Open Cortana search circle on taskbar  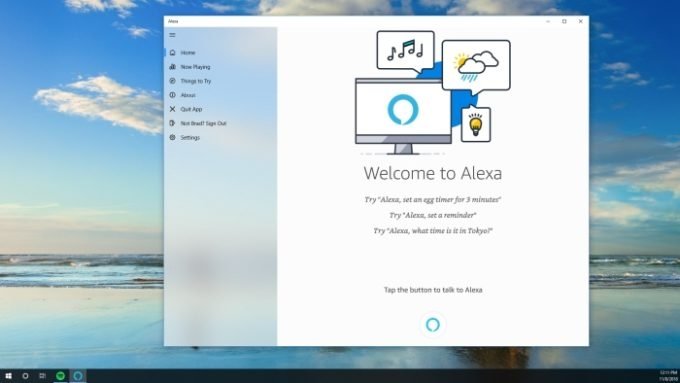[25, 376]
